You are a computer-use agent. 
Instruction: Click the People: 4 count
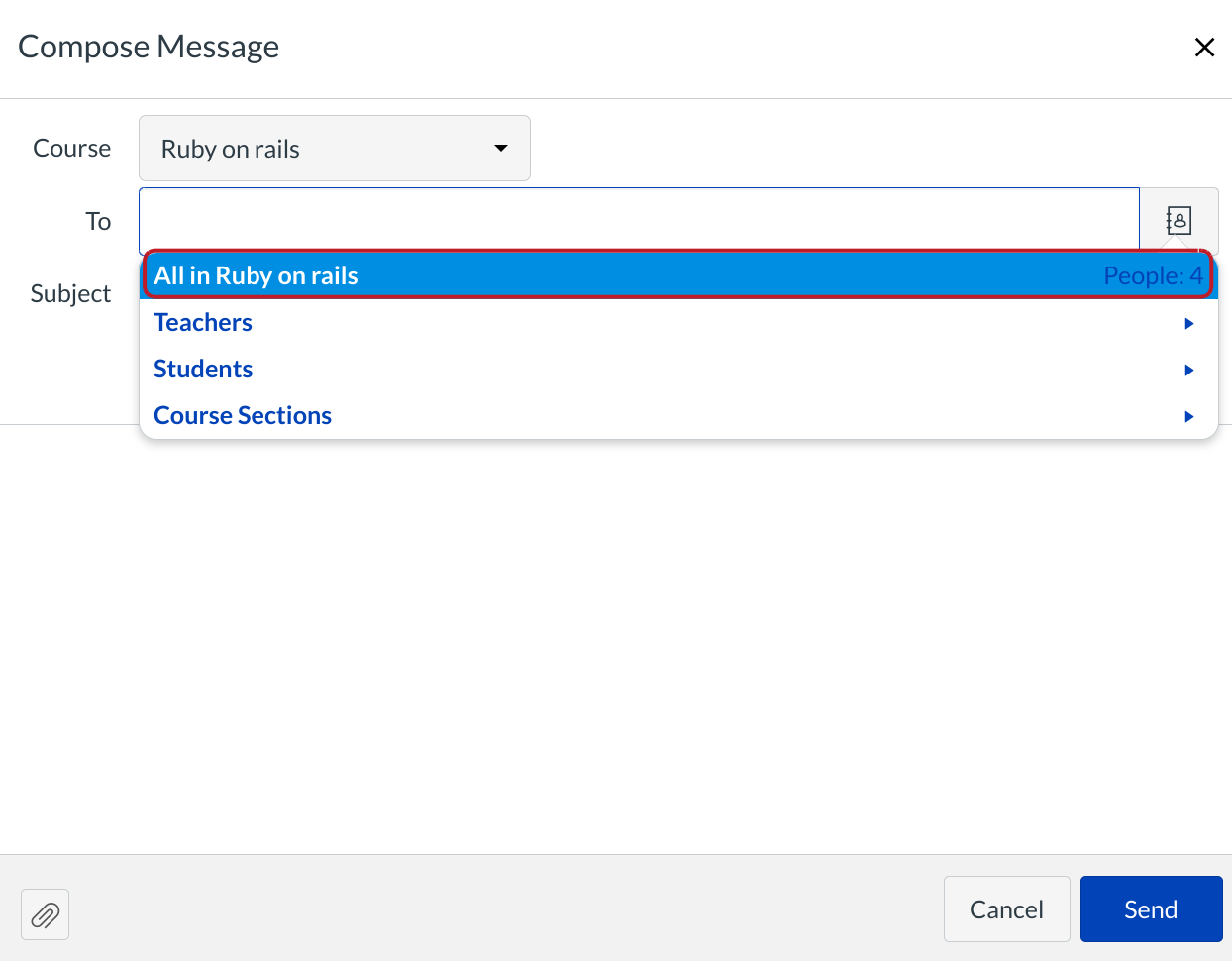pyautogui.click(x=1153, y=275)
